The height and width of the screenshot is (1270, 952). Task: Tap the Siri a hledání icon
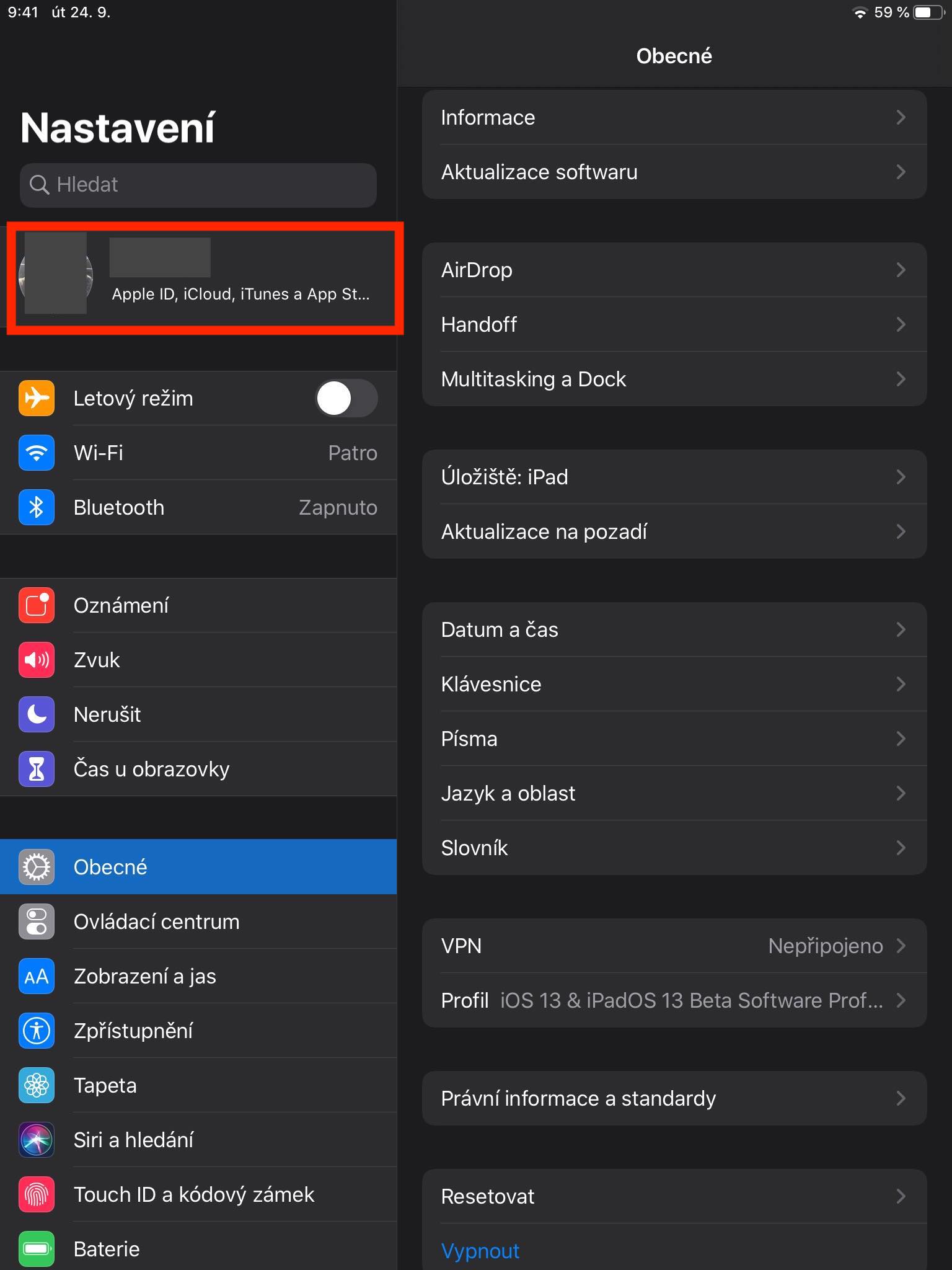37,1140
